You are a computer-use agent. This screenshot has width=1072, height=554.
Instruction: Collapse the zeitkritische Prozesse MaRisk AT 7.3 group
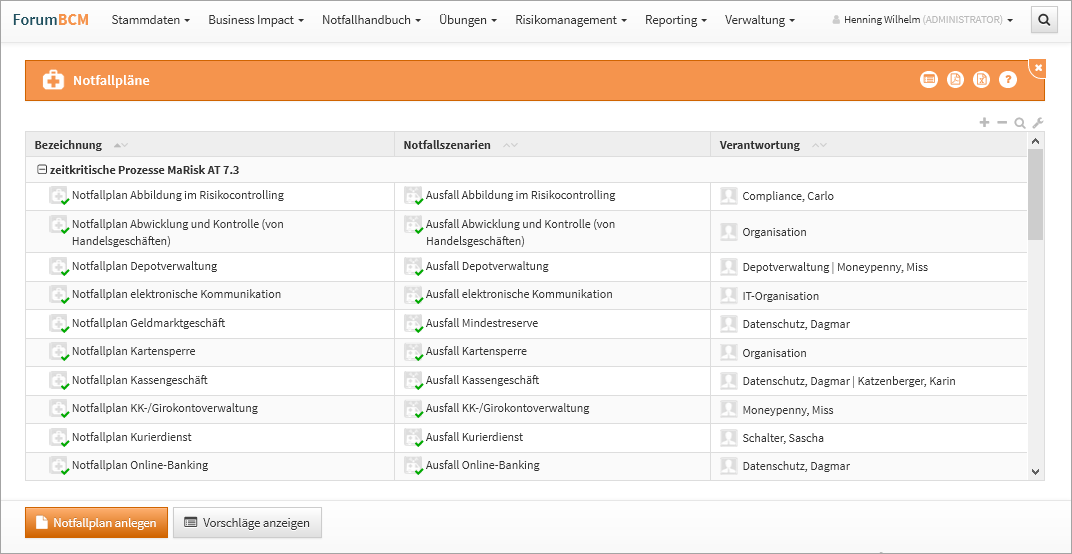tap(42, 170)
